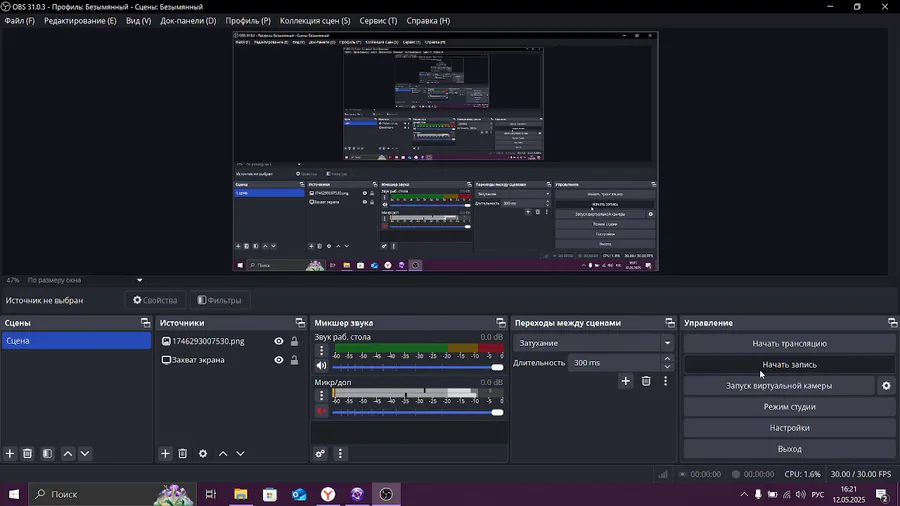The height and width of the screenshot is (506, 900).
Task: Open Microsoft Store from taskbar
Action: click(270, 494)
